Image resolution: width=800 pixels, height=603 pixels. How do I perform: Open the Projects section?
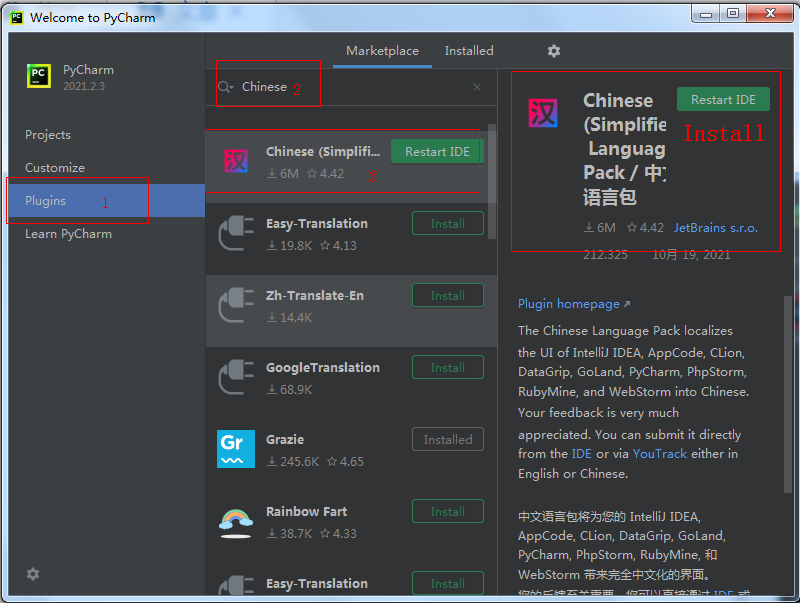pos(48,135)
